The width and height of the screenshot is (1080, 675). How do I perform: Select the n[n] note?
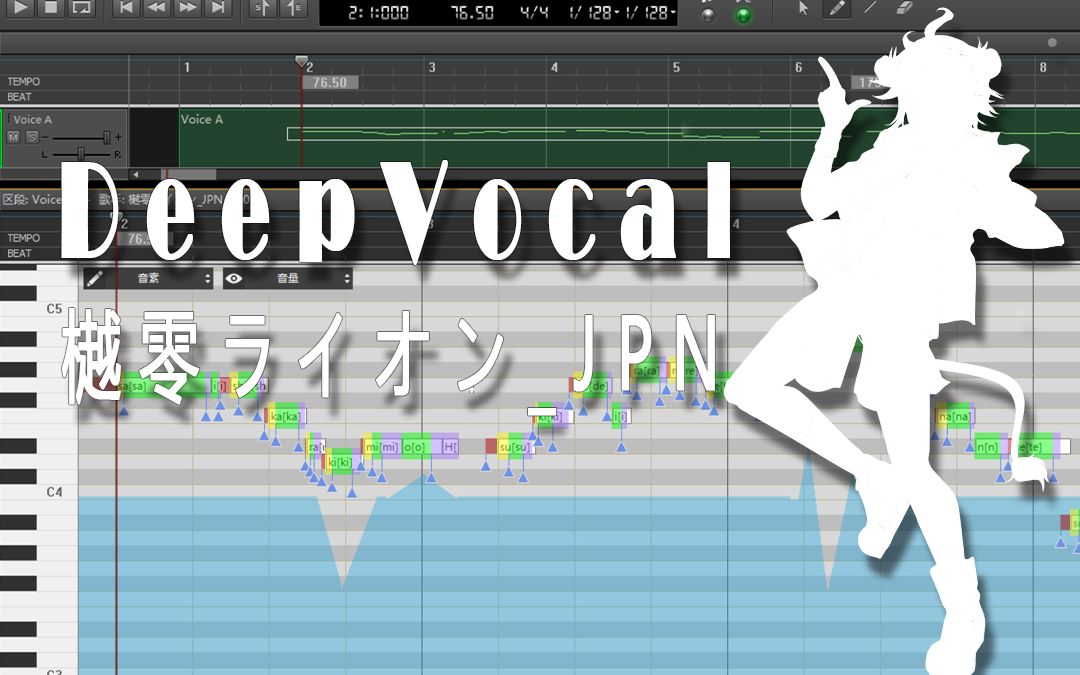pyautogui.click(x=991, y=447)
